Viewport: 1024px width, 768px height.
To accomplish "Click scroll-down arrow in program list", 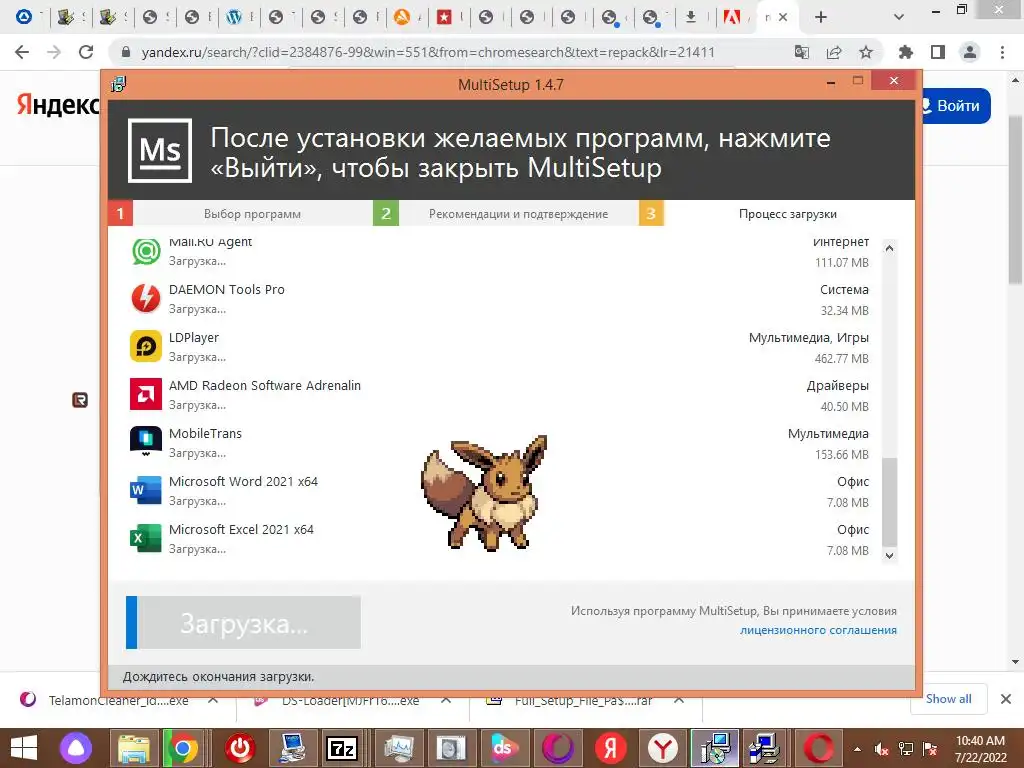I will 889,555.
